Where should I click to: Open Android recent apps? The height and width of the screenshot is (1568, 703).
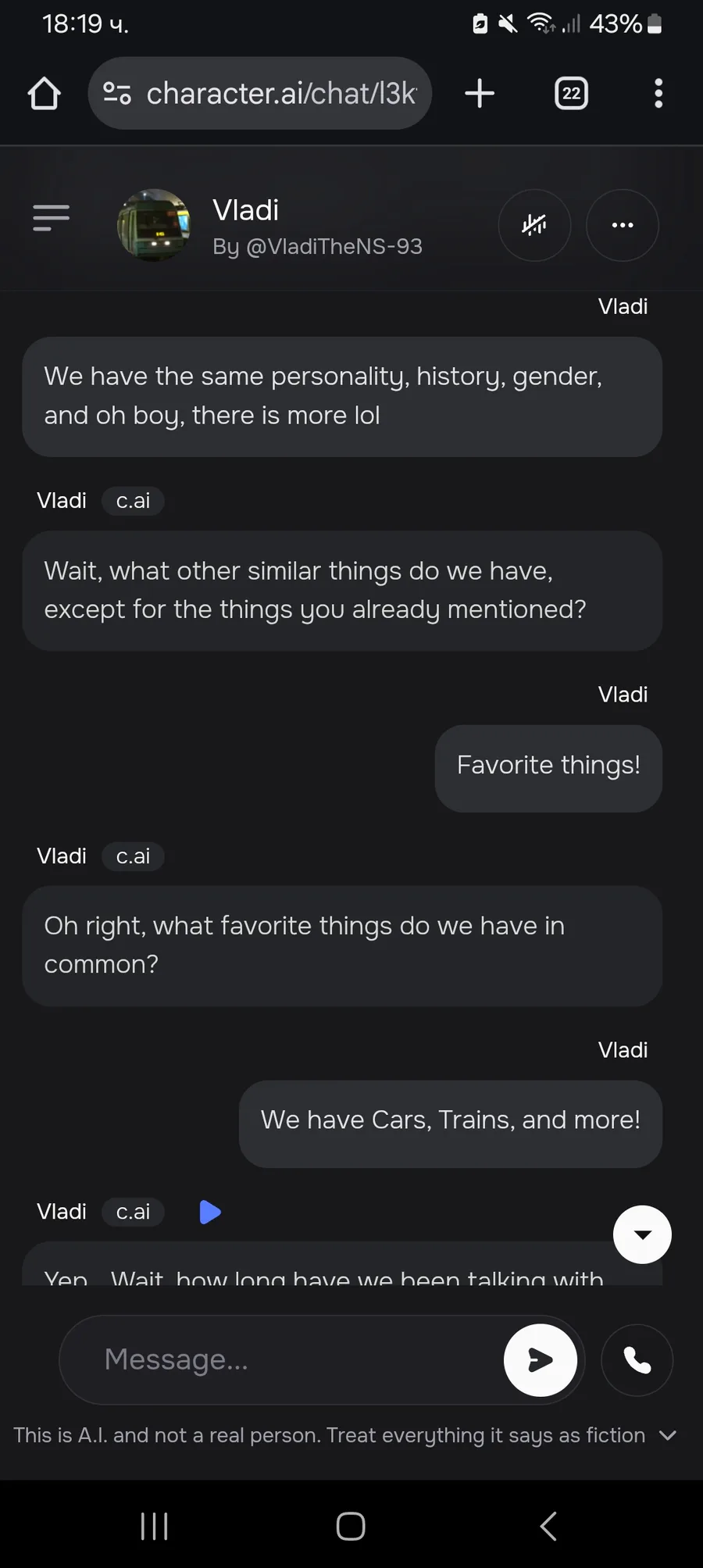click(155, 1526)
